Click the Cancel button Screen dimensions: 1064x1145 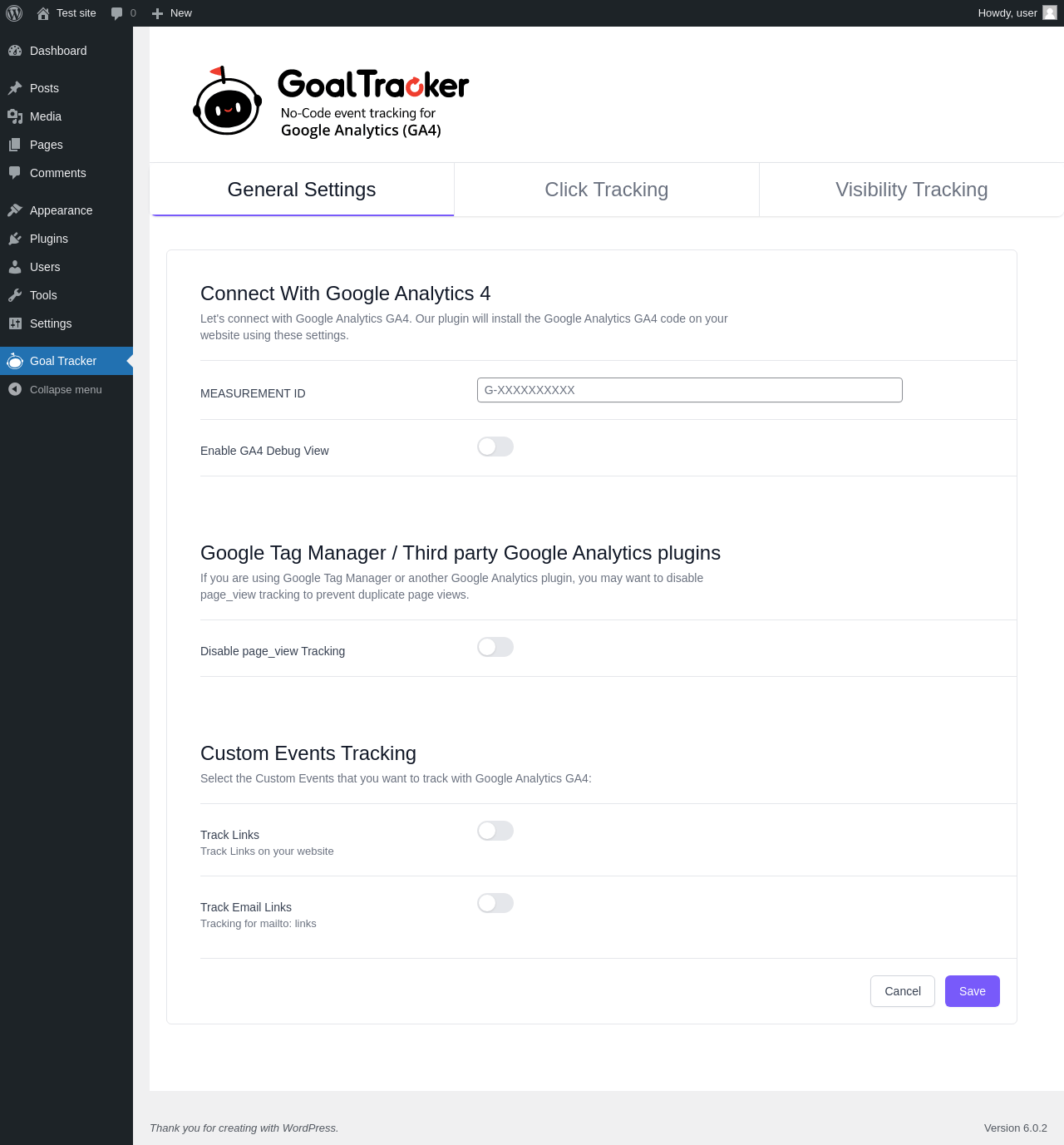point(903,991)
